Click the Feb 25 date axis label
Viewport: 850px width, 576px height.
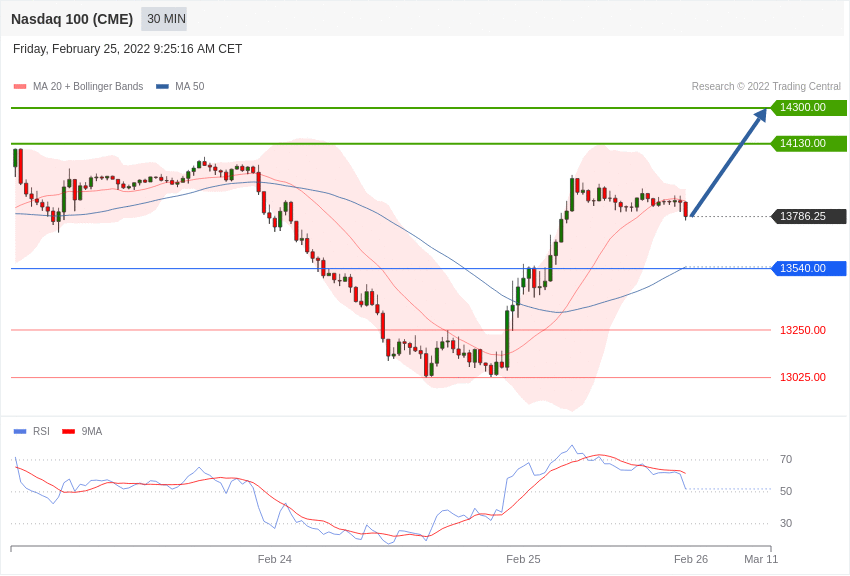point(523,559)
